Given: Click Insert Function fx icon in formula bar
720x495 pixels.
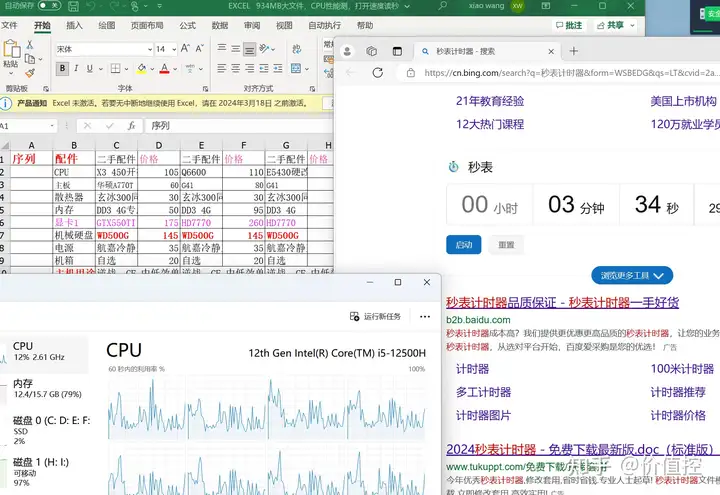Looking at the screenshot, I should point(131,125).
